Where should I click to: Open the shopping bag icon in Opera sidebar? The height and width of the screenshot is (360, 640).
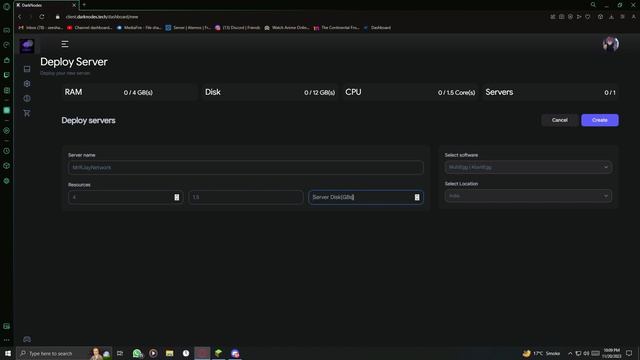click(7, 60)
